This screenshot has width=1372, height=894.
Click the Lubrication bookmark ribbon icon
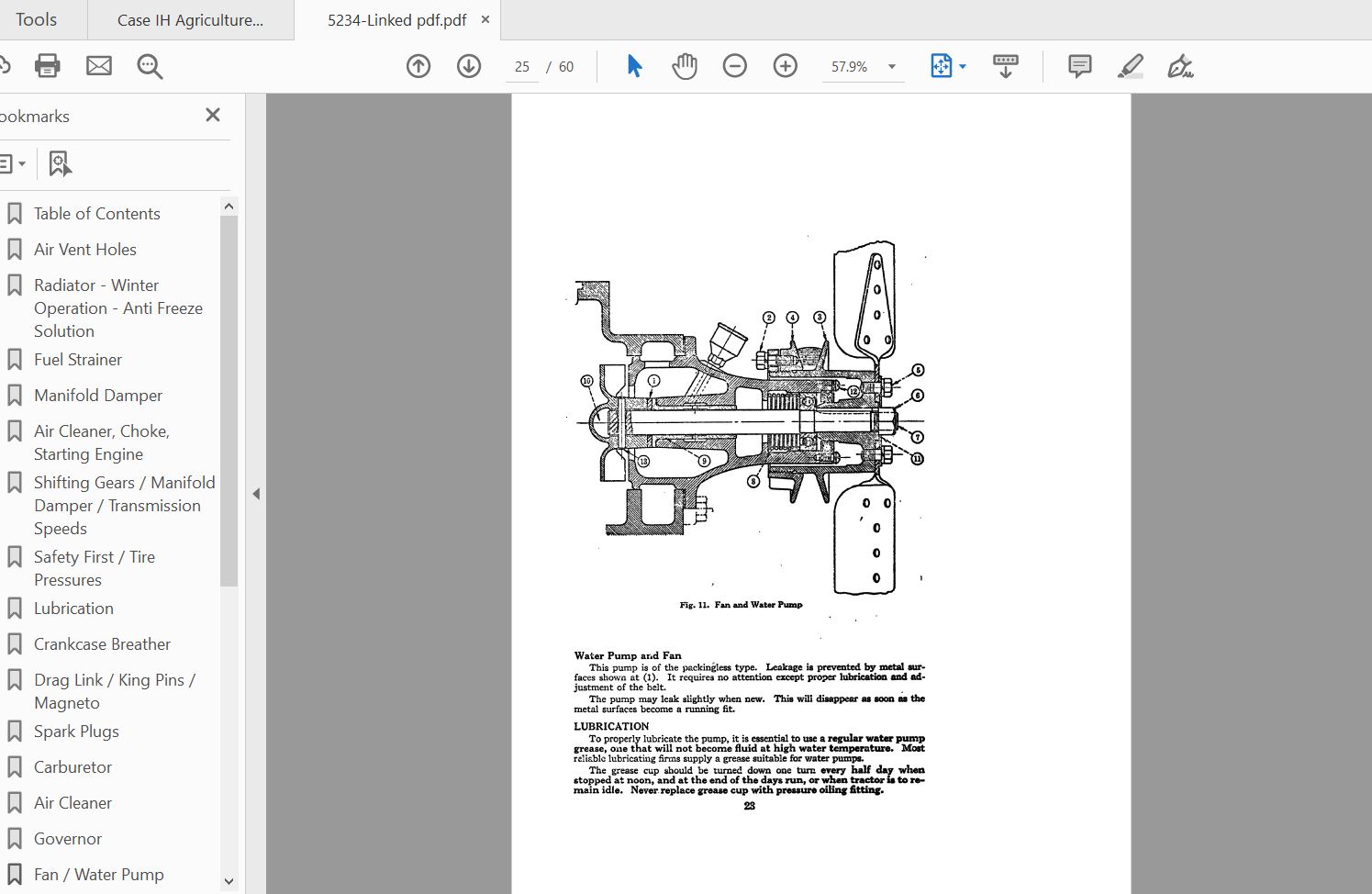pos(15,608)
